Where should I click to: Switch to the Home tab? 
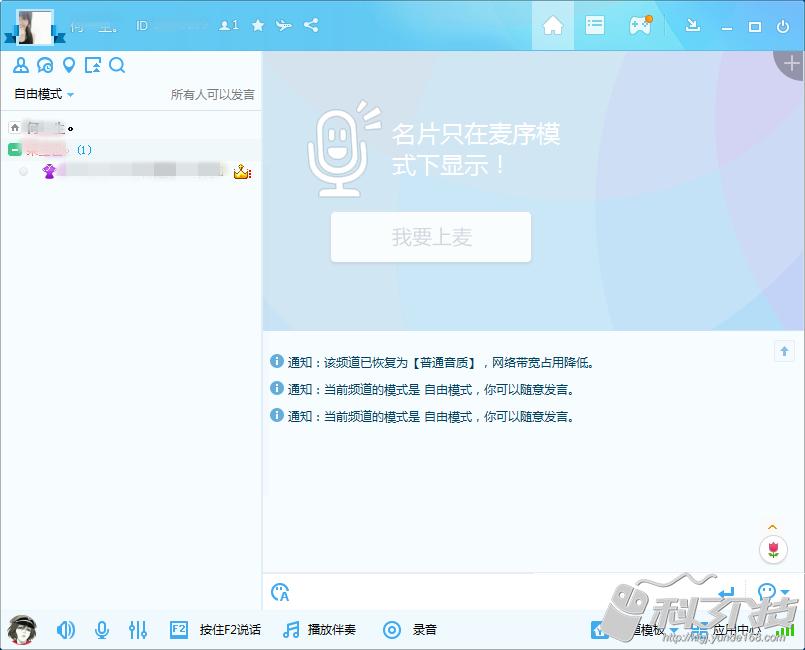pos(553,27)
